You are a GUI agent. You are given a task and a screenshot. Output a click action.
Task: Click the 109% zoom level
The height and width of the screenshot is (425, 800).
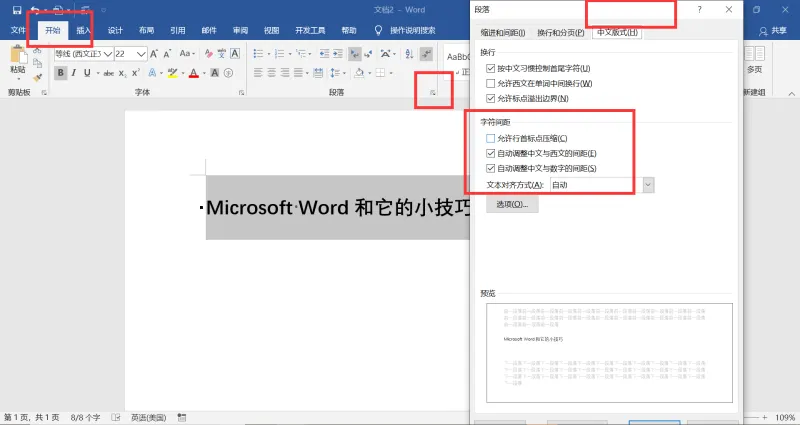coord(785,417)
